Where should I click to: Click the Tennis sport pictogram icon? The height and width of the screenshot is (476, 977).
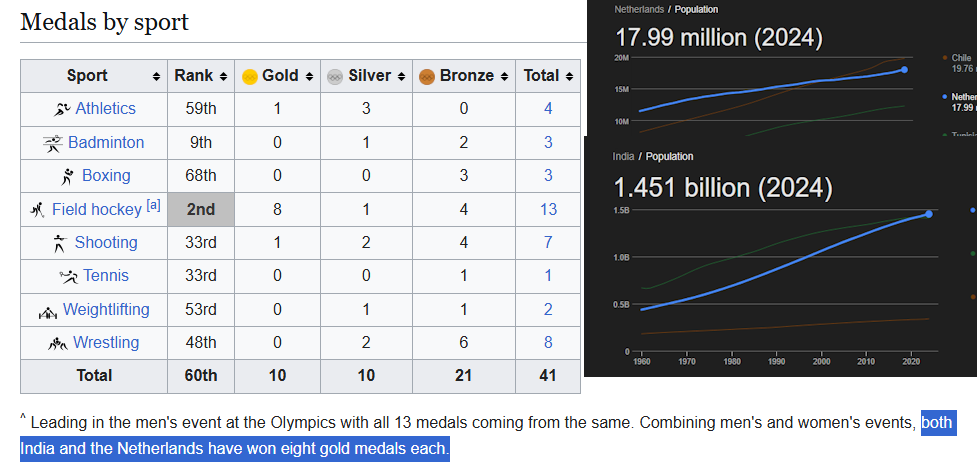click(x=68, y=276)
